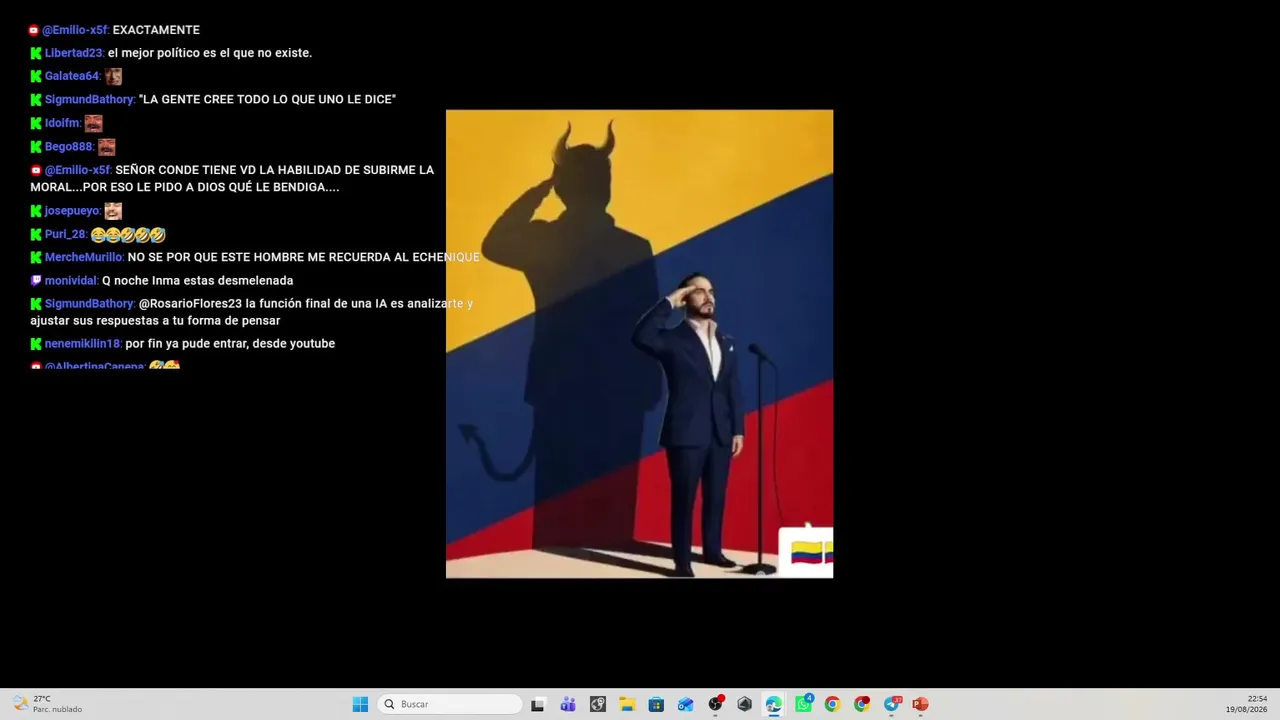Switch to OBS Studio in the taskbar
This screenshot has height=720, width=1280.
click(715, 704)
